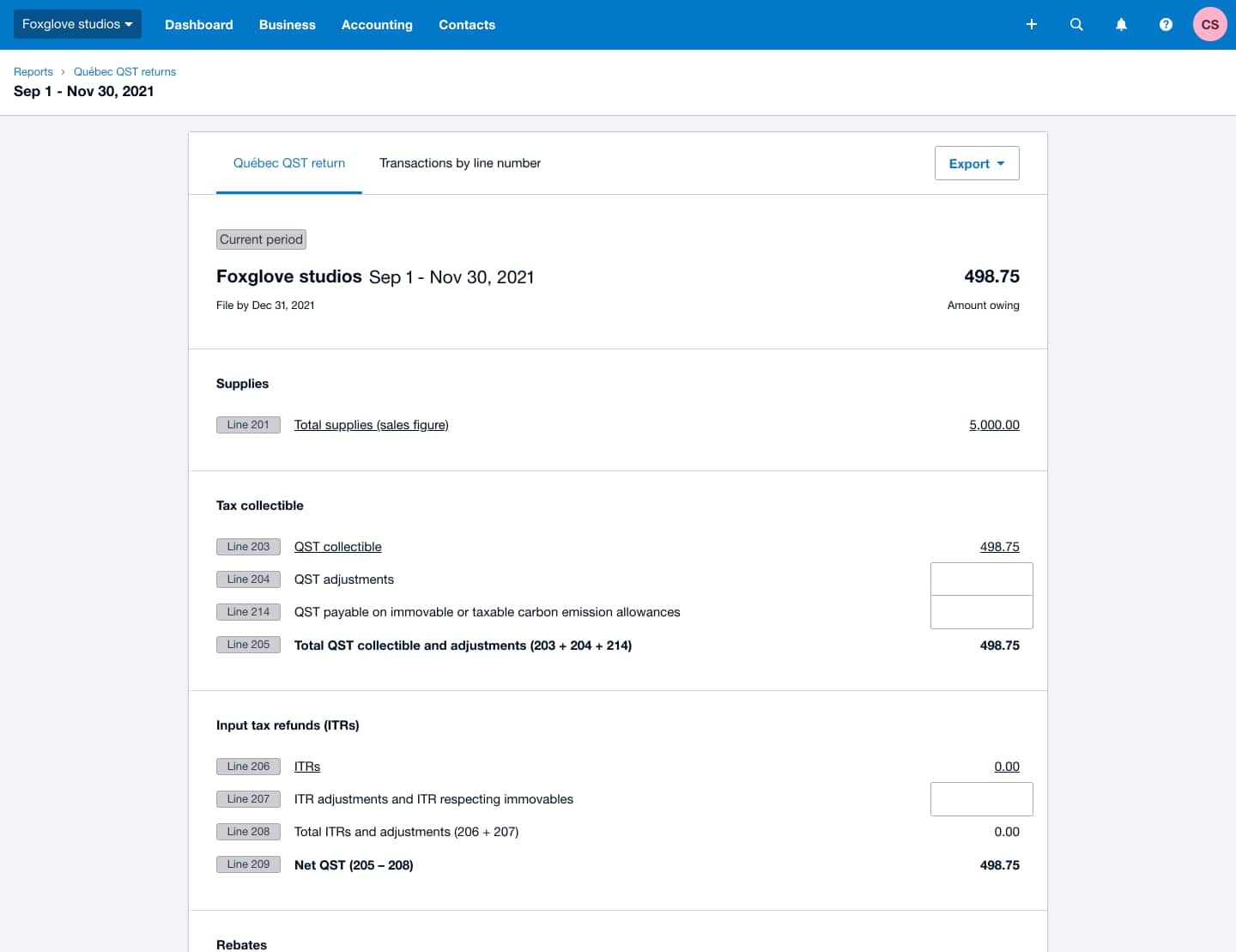1236x952 pixels.
Task: Click the ITR adjustments input box
Action: click(981, 799)
